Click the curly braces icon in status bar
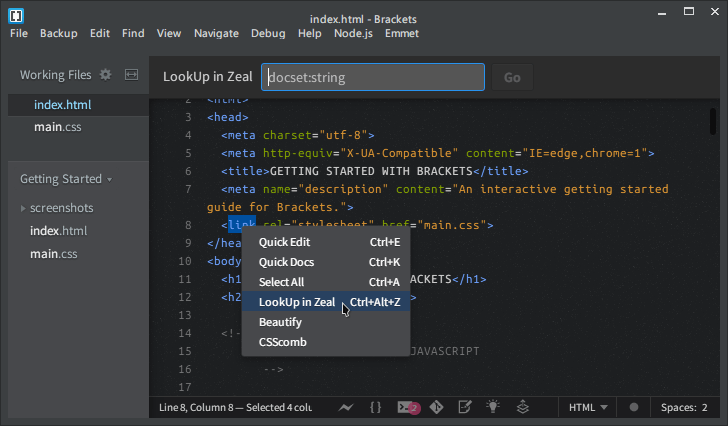 point(375,407)
